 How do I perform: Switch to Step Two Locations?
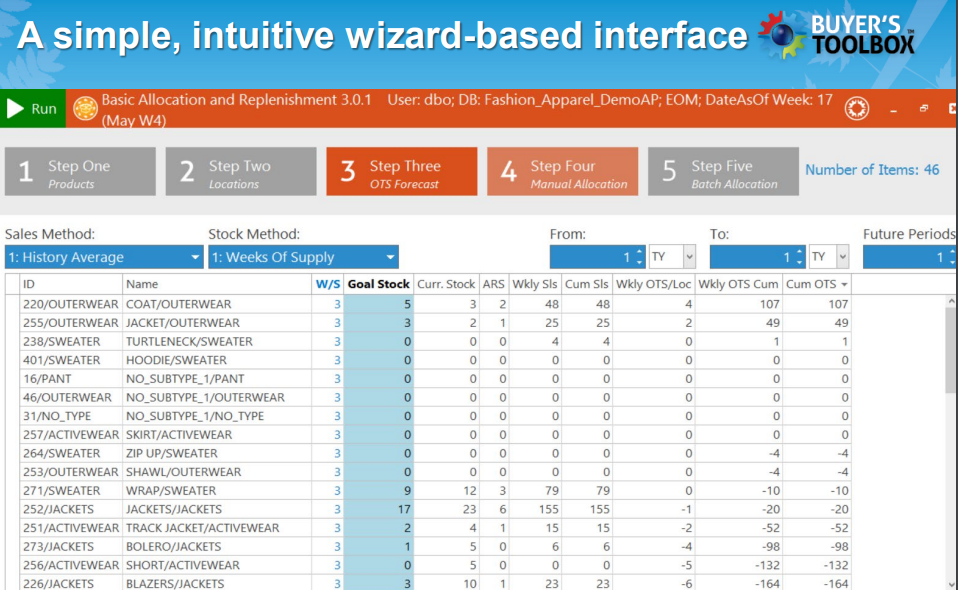click(x=240, y=172)
